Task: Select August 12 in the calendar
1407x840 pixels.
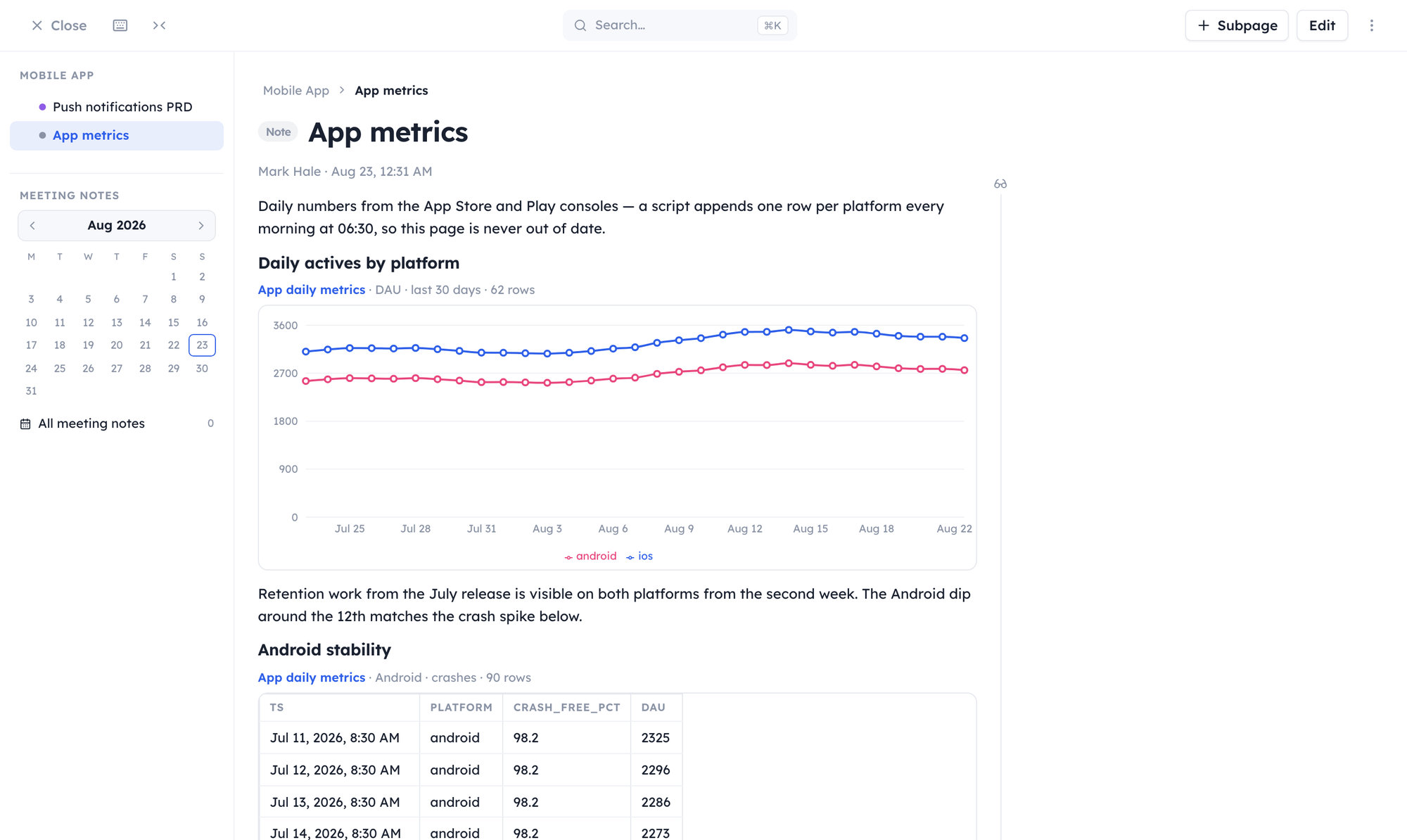Action: [x=88, y=323]
